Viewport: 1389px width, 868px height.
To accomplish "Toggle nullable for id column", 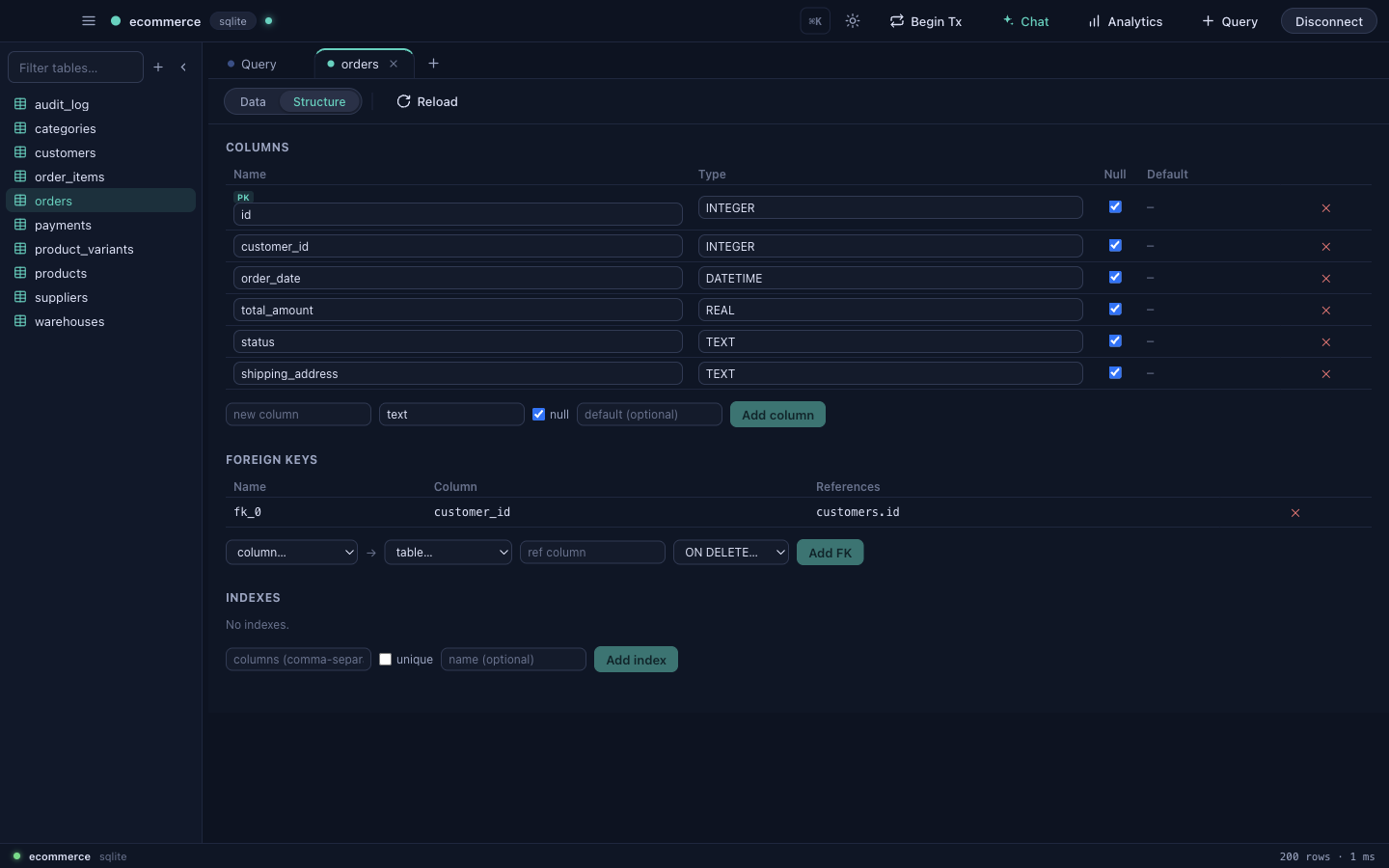I will click(1115, 206).
